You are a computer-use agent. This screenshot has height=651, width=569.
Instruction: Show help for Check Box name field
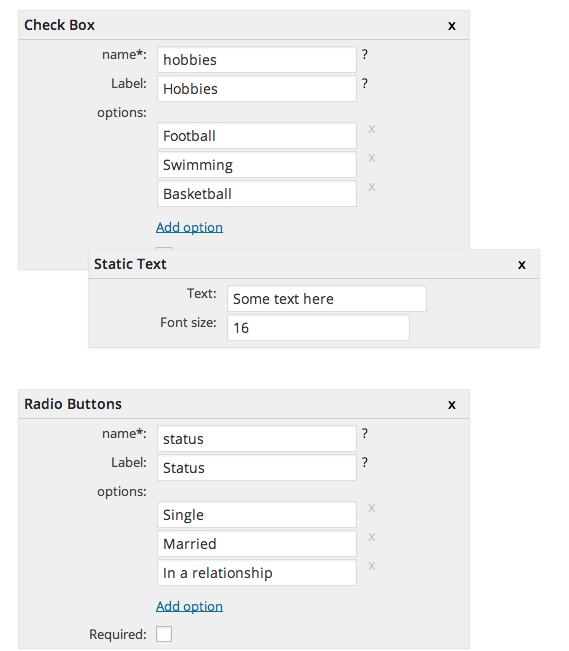(x=364, y=54)
